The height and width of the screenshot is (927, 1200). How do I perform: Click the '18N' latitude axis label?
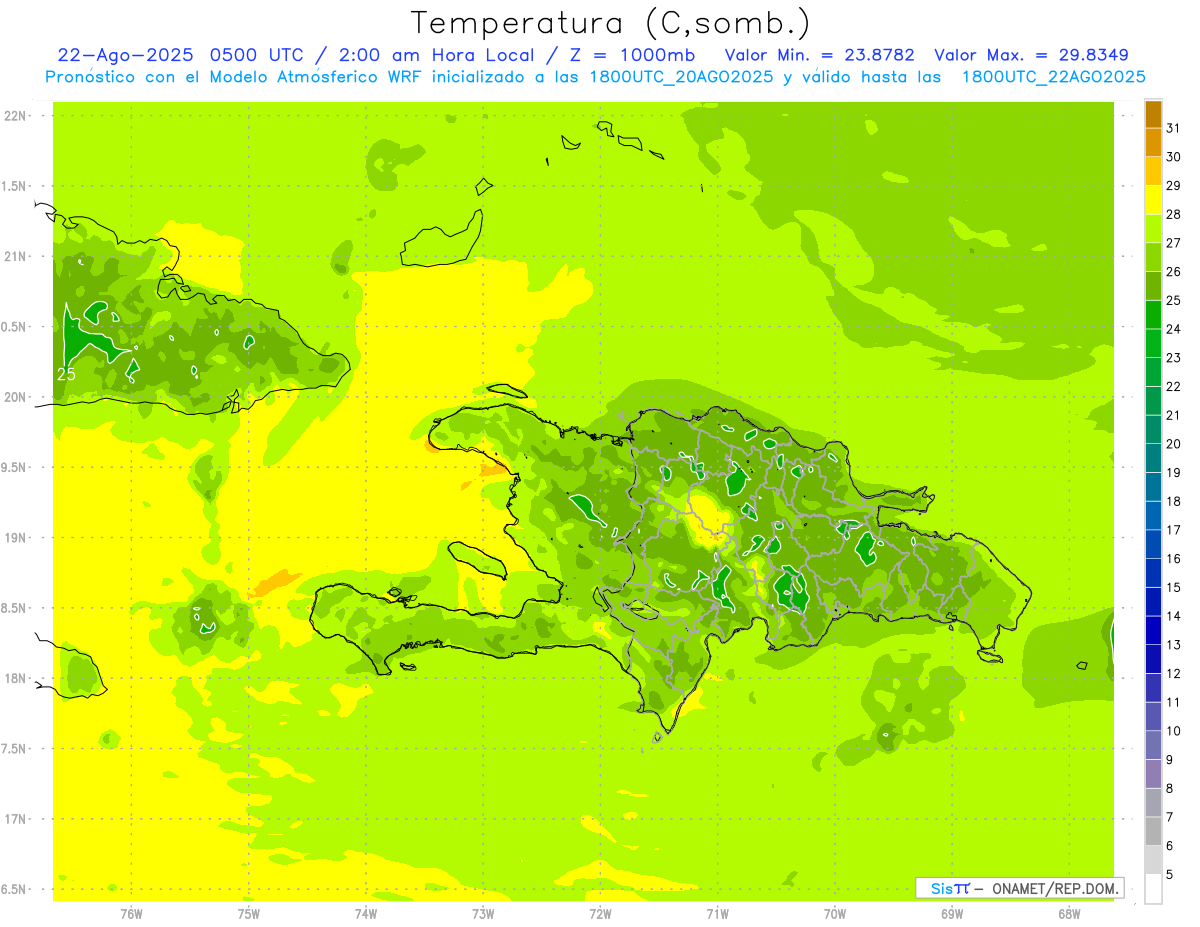pos(15,678)
